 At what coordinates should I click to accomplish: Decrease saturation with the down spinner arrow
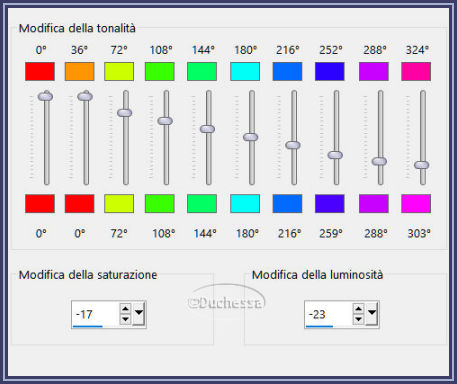click(125, 319)
